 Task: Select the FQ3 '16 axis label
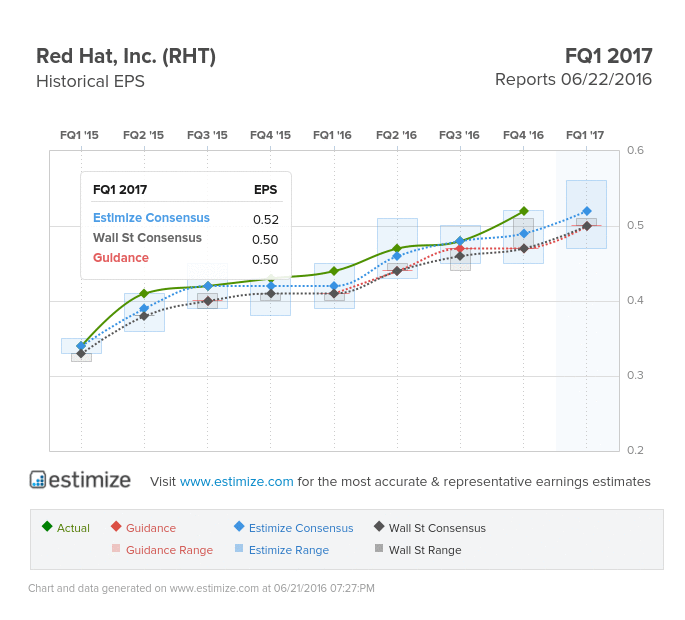(459, 135)
